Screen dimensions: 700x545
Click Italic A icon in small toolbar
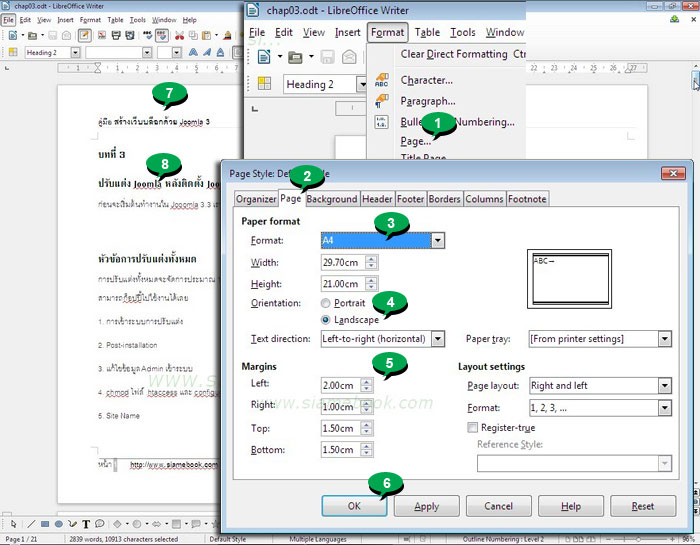click(207, 52)
